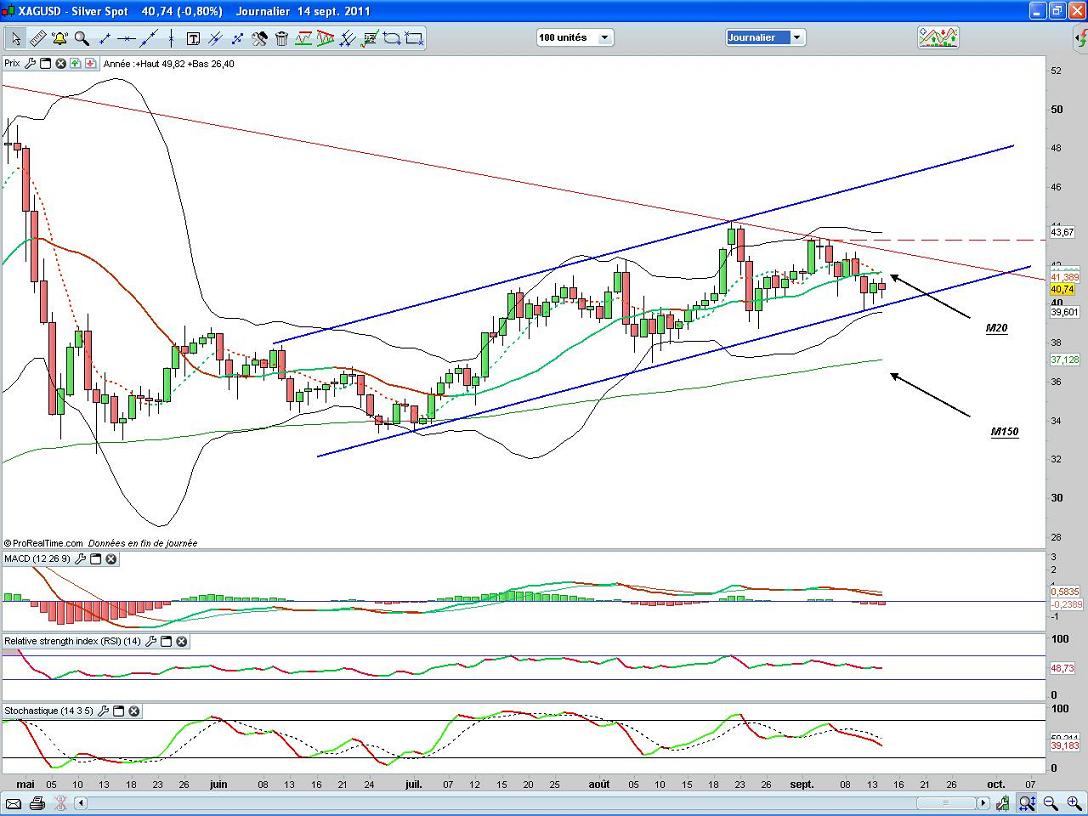This screenshot has height=816, width=1088.
Task: Zoom out with minus magnifier
Action: point(1051,804)
